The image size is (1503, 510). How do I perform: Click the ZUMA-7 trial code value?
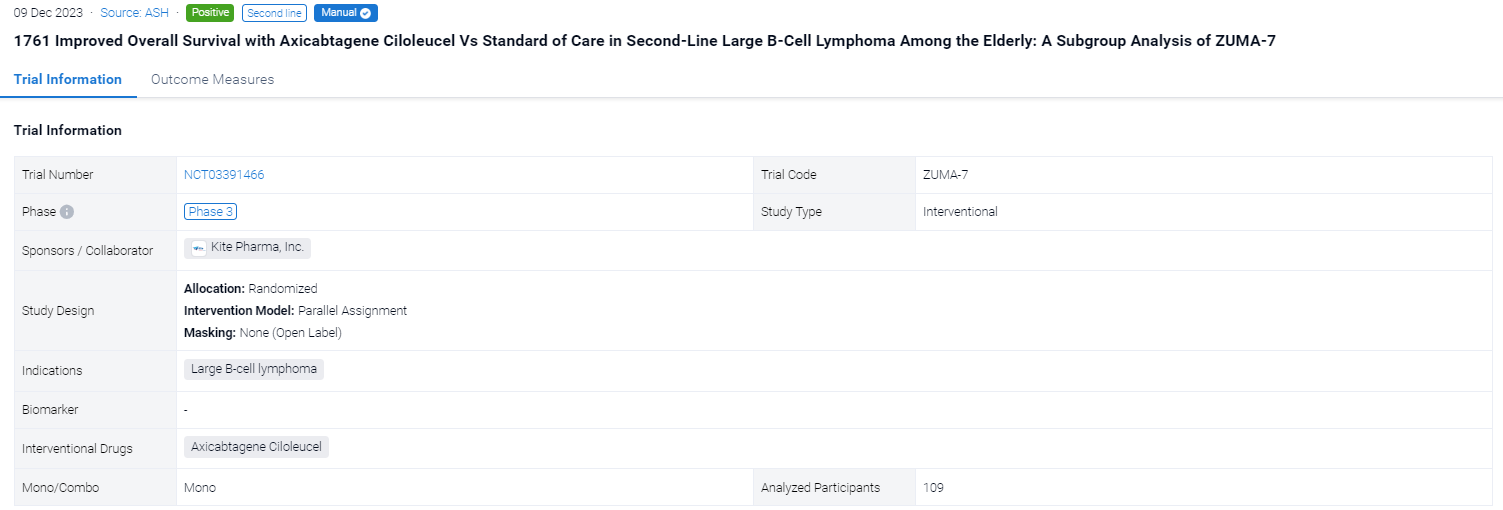point(945,174)
